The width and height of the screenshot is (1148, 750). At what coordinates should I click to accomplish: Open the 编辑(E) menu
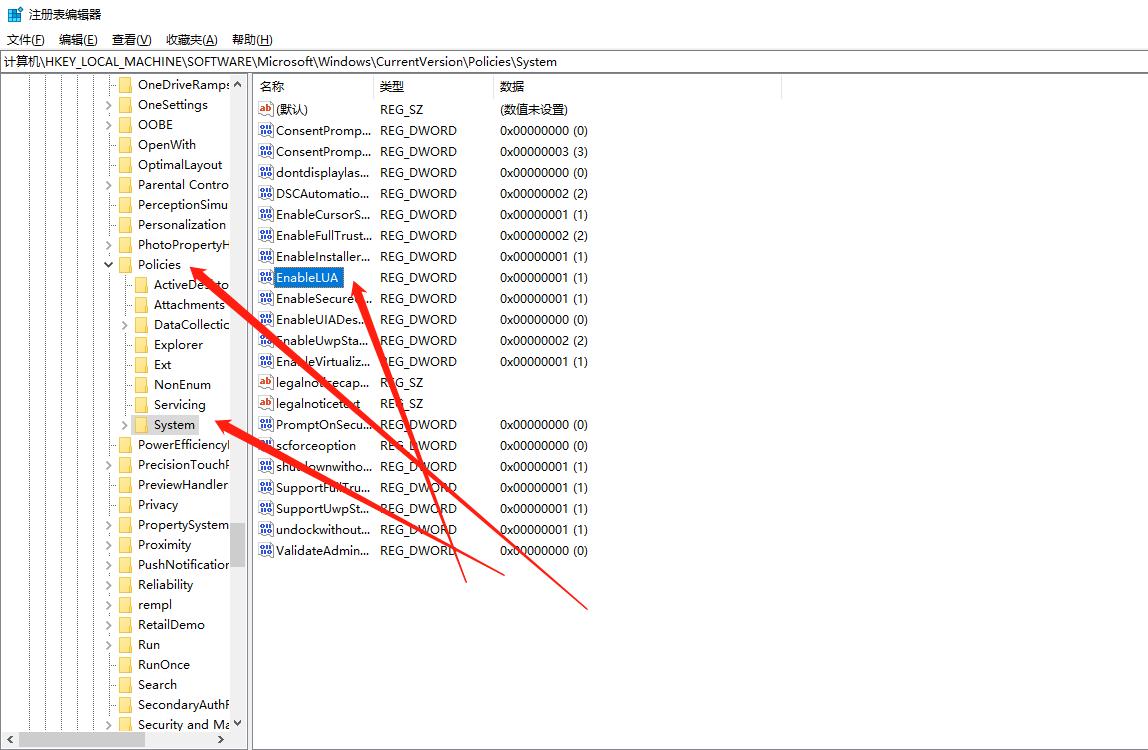[78, 40]
